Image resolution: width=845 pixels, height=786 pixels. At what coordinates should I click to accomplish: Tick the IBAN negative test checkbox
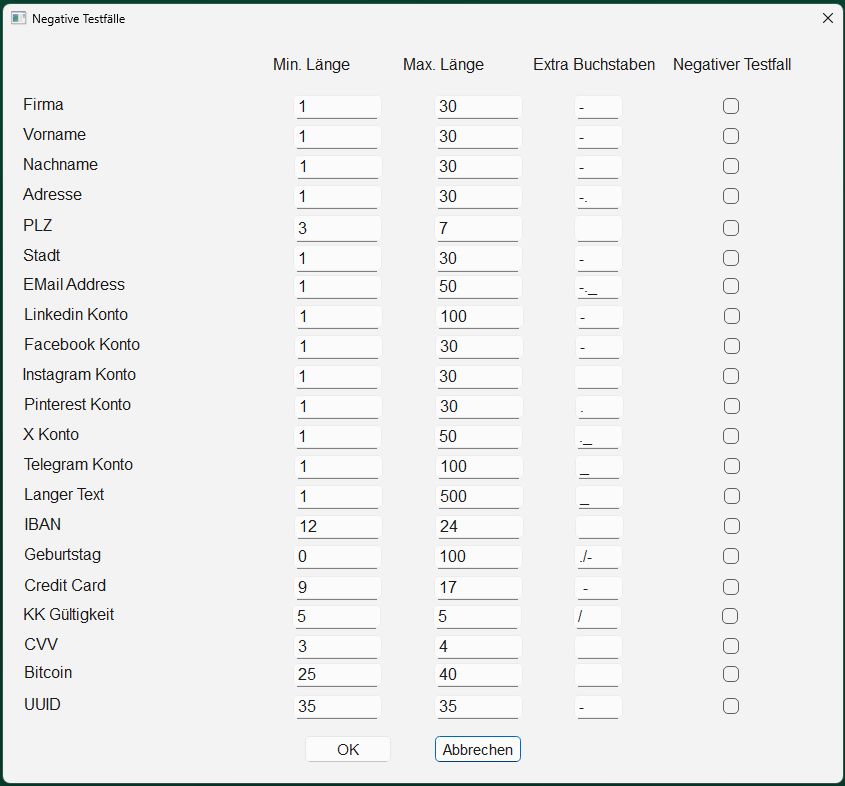[x=732, y=526]
